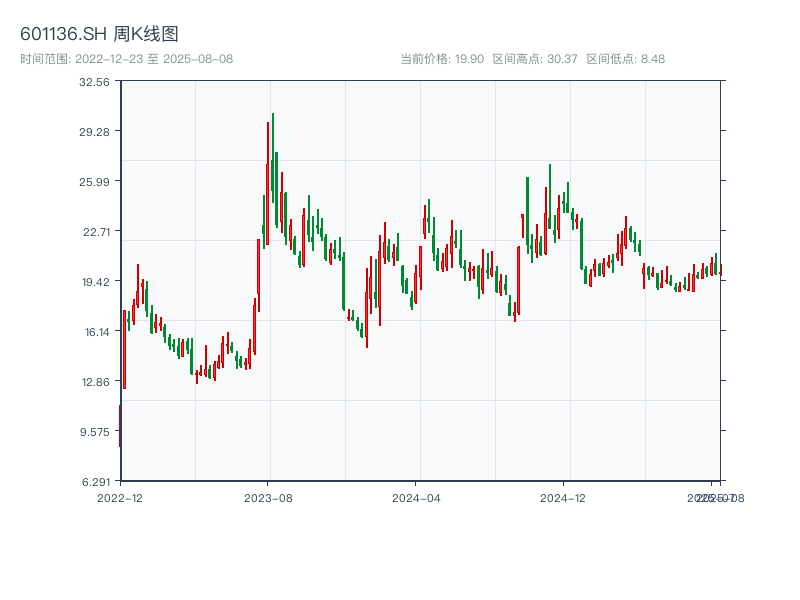
Task: Click the 区间低点 8.48 label
Action: (625, 59)
